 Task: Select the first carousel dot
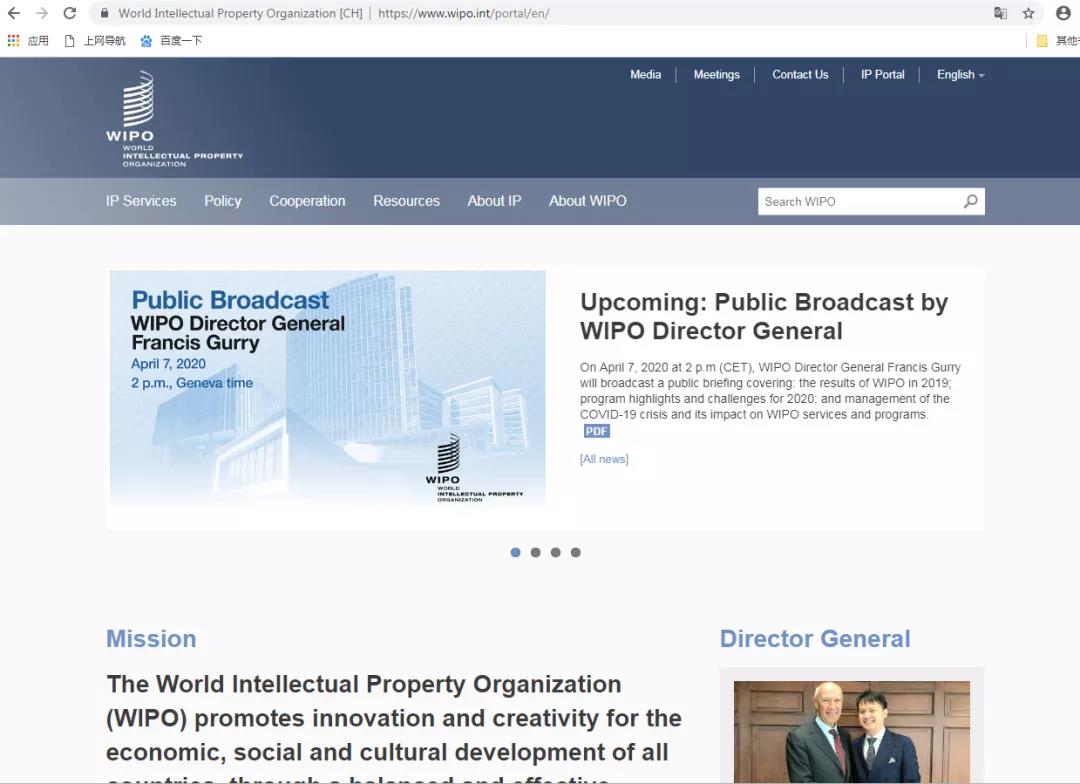515,553
